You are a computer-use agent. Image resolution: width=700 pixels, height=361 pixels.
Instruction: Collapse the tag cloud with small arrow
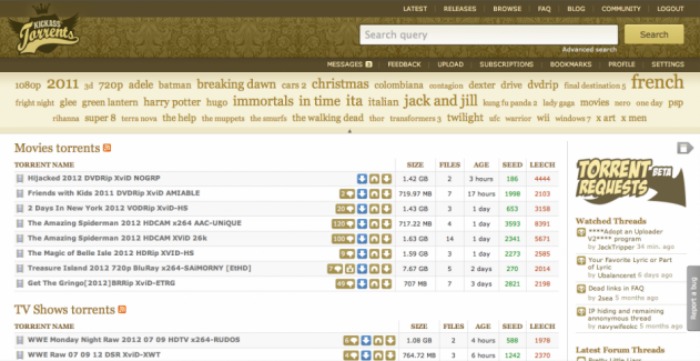[x=350, y=131]
